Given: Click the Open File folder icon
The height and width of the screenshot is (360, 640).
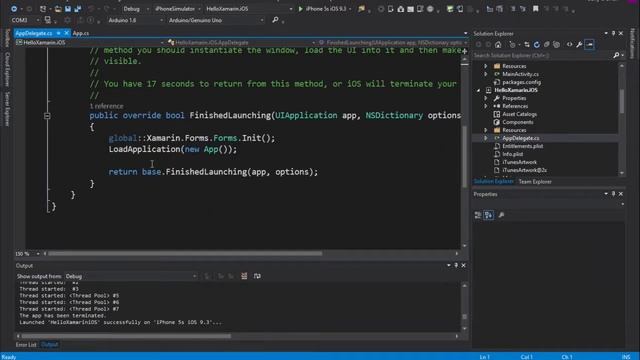Looking at the screenshot, I should point(58,9).
